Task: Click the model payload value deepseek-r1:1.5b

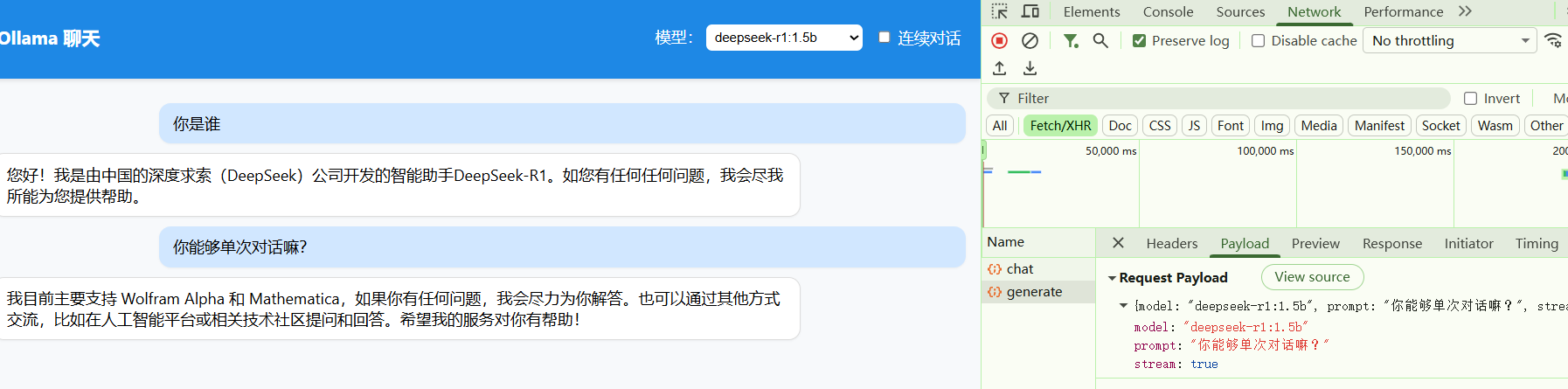Action: [x=1246, y=327]
